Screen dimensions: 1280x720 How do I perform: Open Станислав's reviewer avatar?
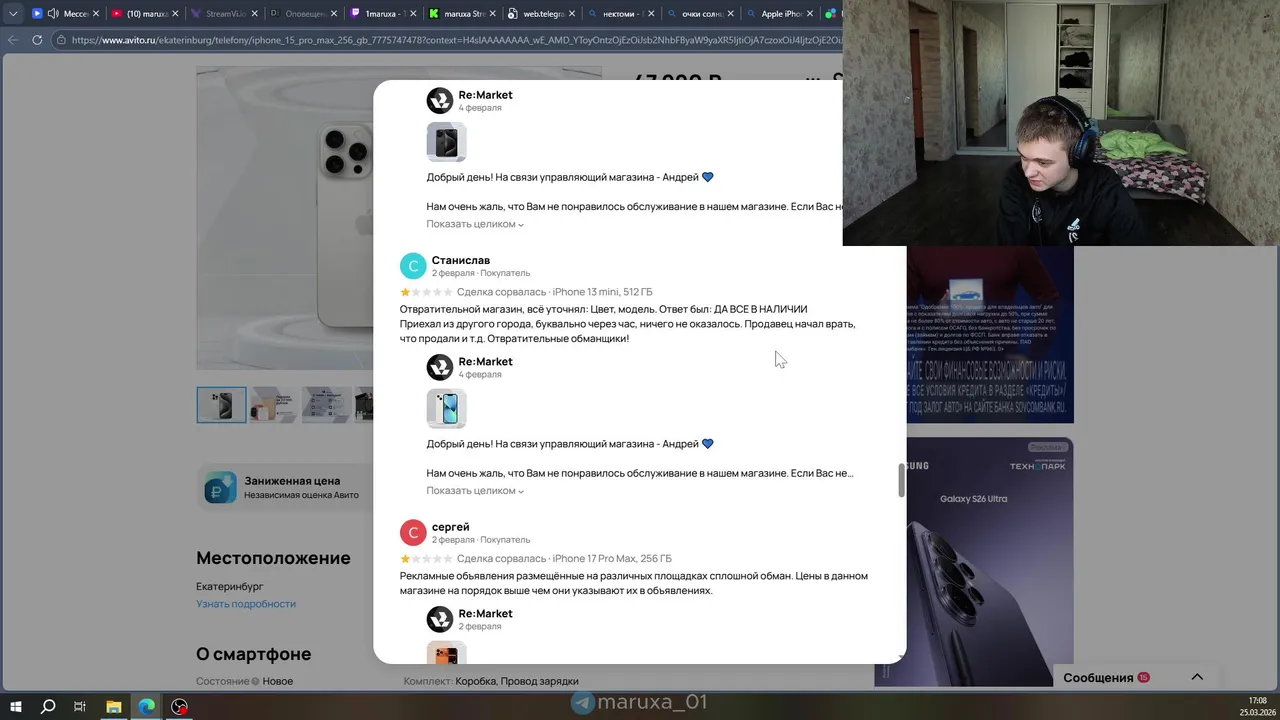pyautogui.click(x=413, y=266)
